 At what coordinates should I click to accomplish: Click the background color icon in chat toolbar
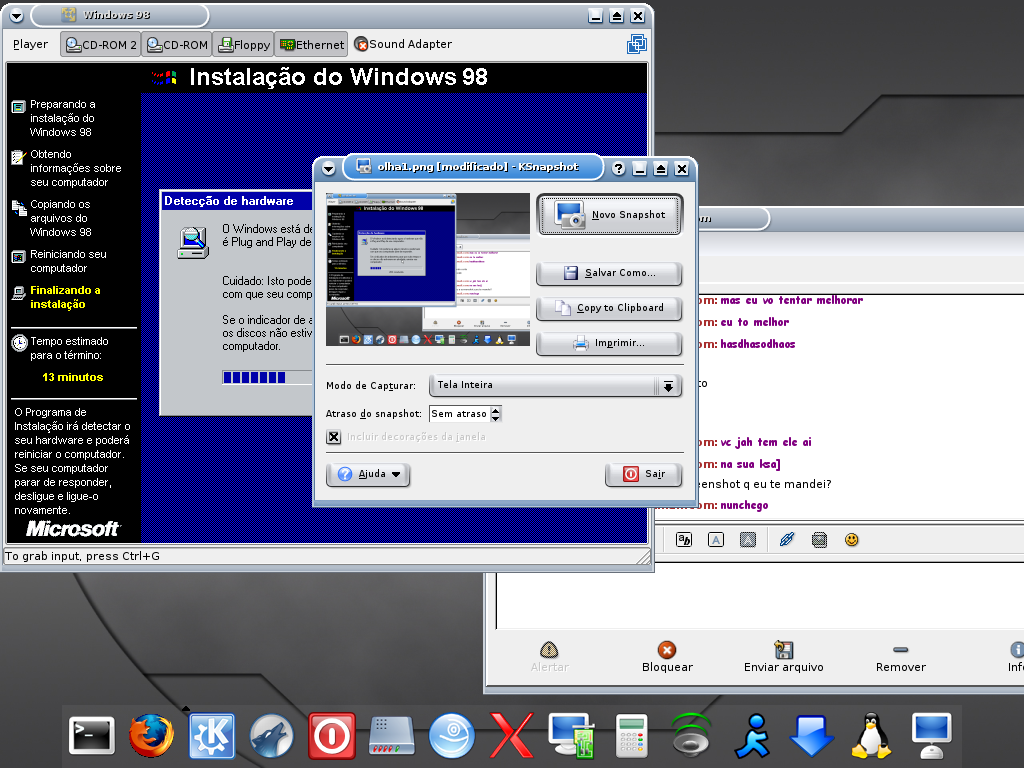coord(748,539)
